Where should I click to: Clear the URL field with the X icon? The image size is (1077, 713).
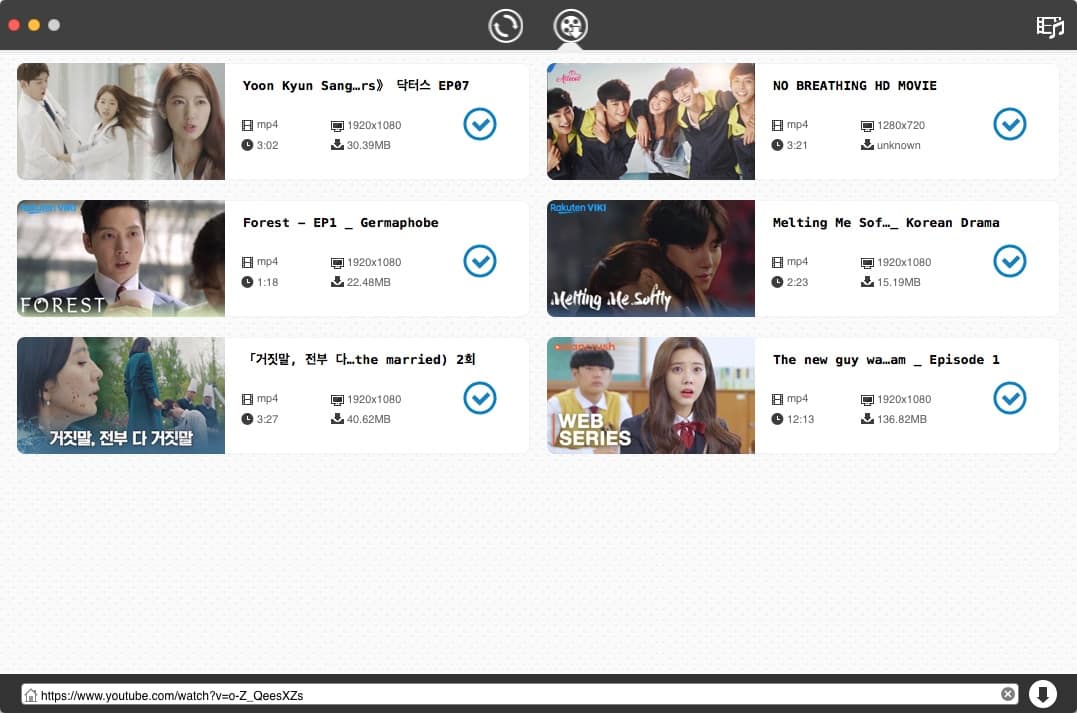coord(1008,694)
